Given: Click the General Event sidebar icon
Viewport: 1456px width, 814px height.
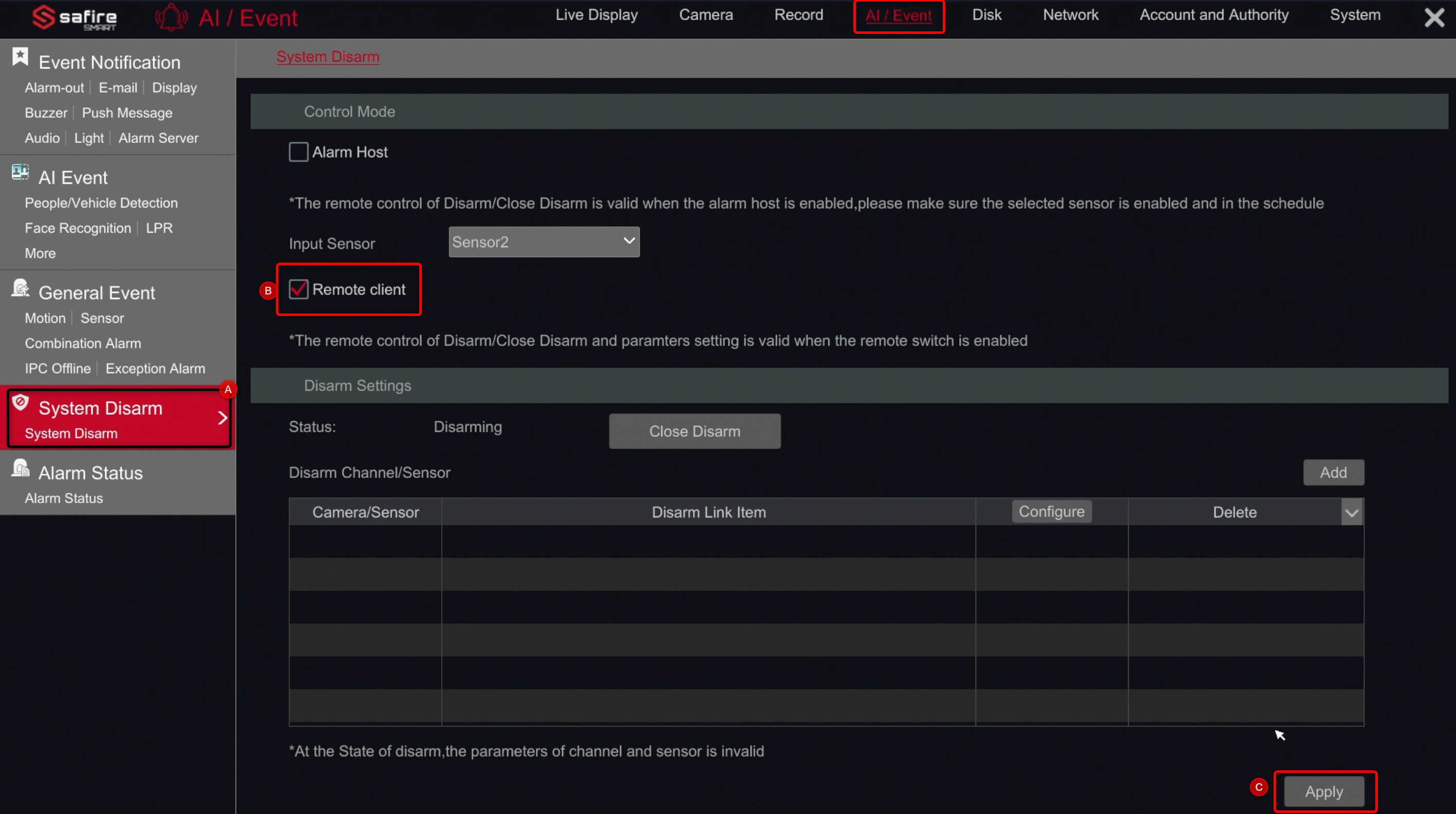Looking at the screenshot, I should [x=21, y=288].
